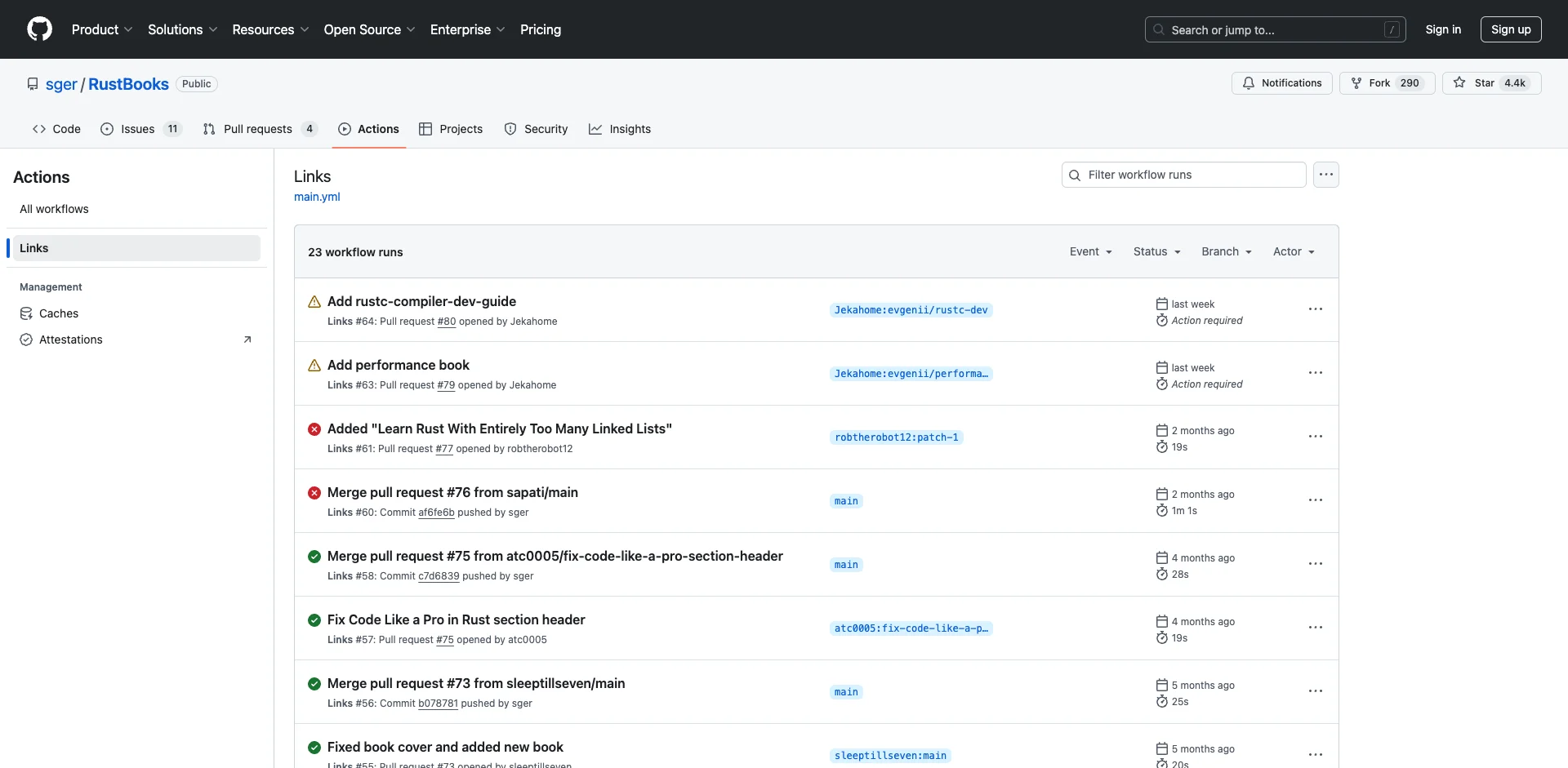Open commit af6fe6b link

[436, 513]
